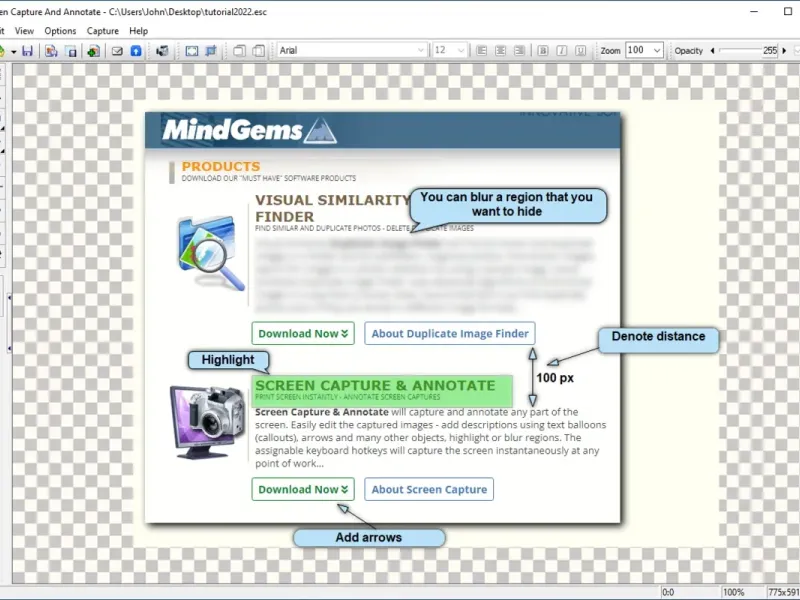Click the camera and monitor product image
800x600 pixels.
click(208, 422)
